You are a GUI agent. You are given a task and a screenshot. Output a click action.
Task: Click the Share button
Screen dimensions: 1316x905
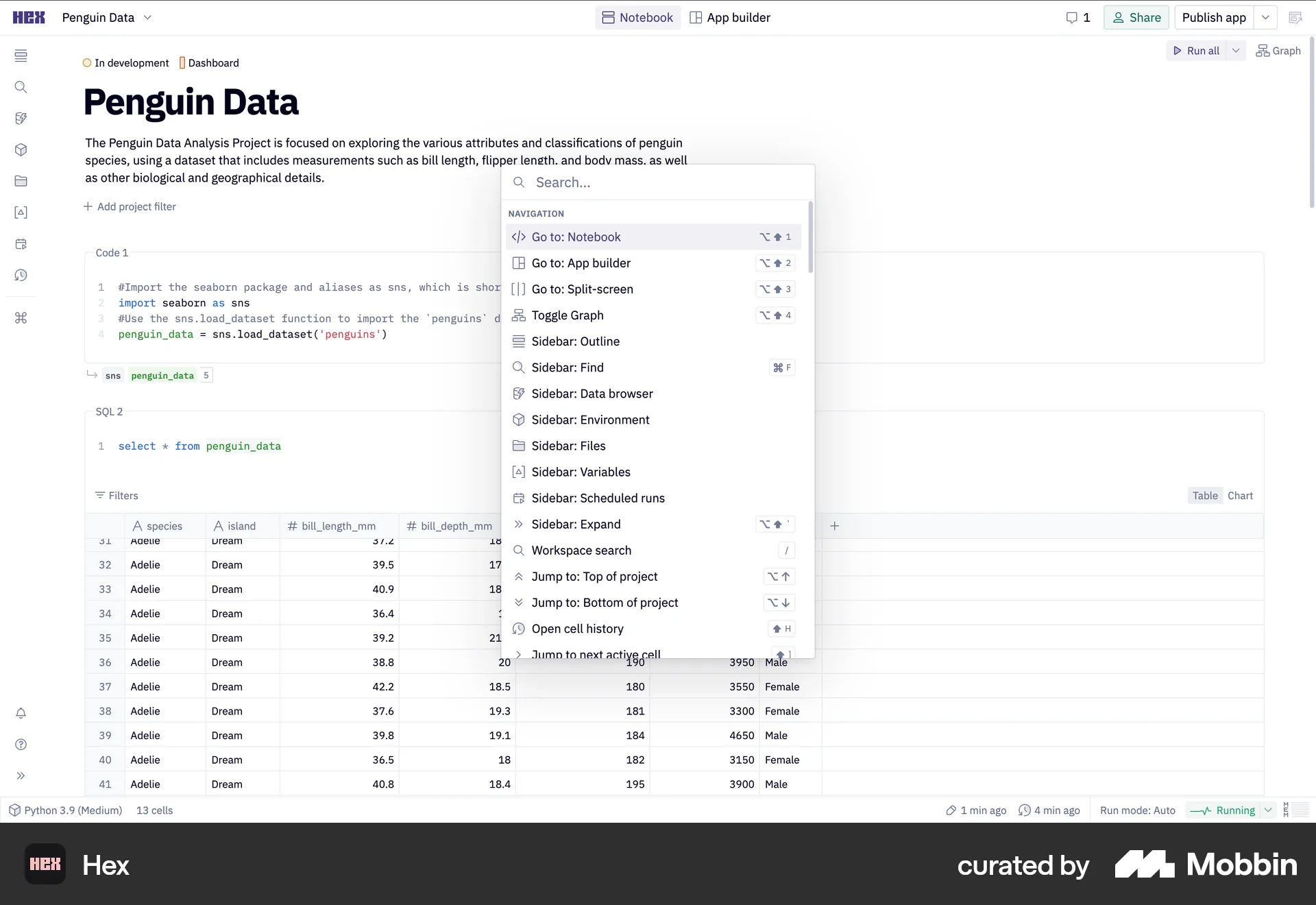coord(1136,17)
